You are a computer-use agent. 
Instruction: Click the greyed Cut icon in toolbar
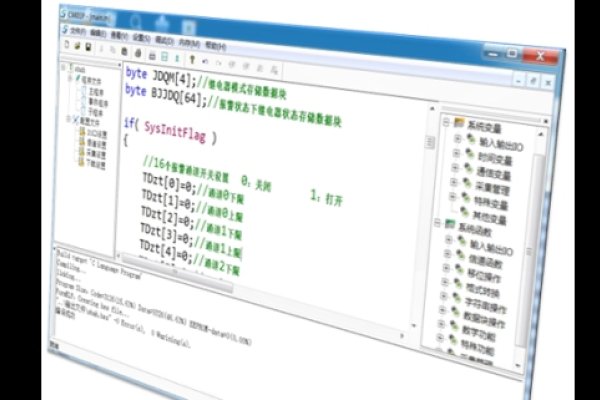pos(101,49)
